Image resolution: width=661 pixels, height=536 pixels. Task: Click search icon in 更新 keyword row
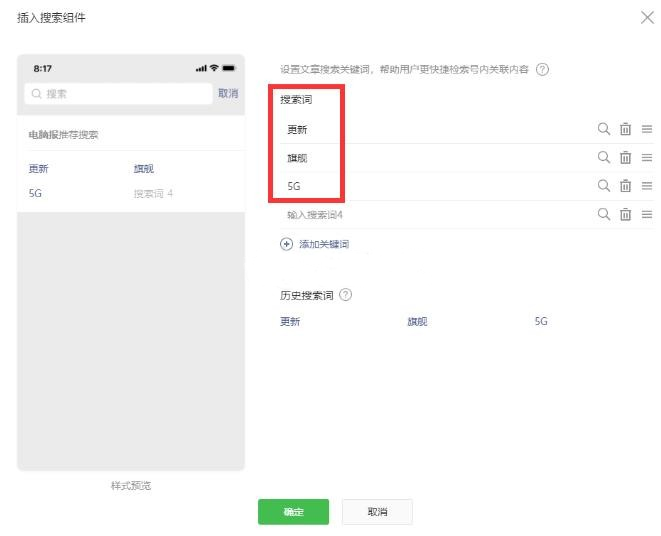(603, 129)
